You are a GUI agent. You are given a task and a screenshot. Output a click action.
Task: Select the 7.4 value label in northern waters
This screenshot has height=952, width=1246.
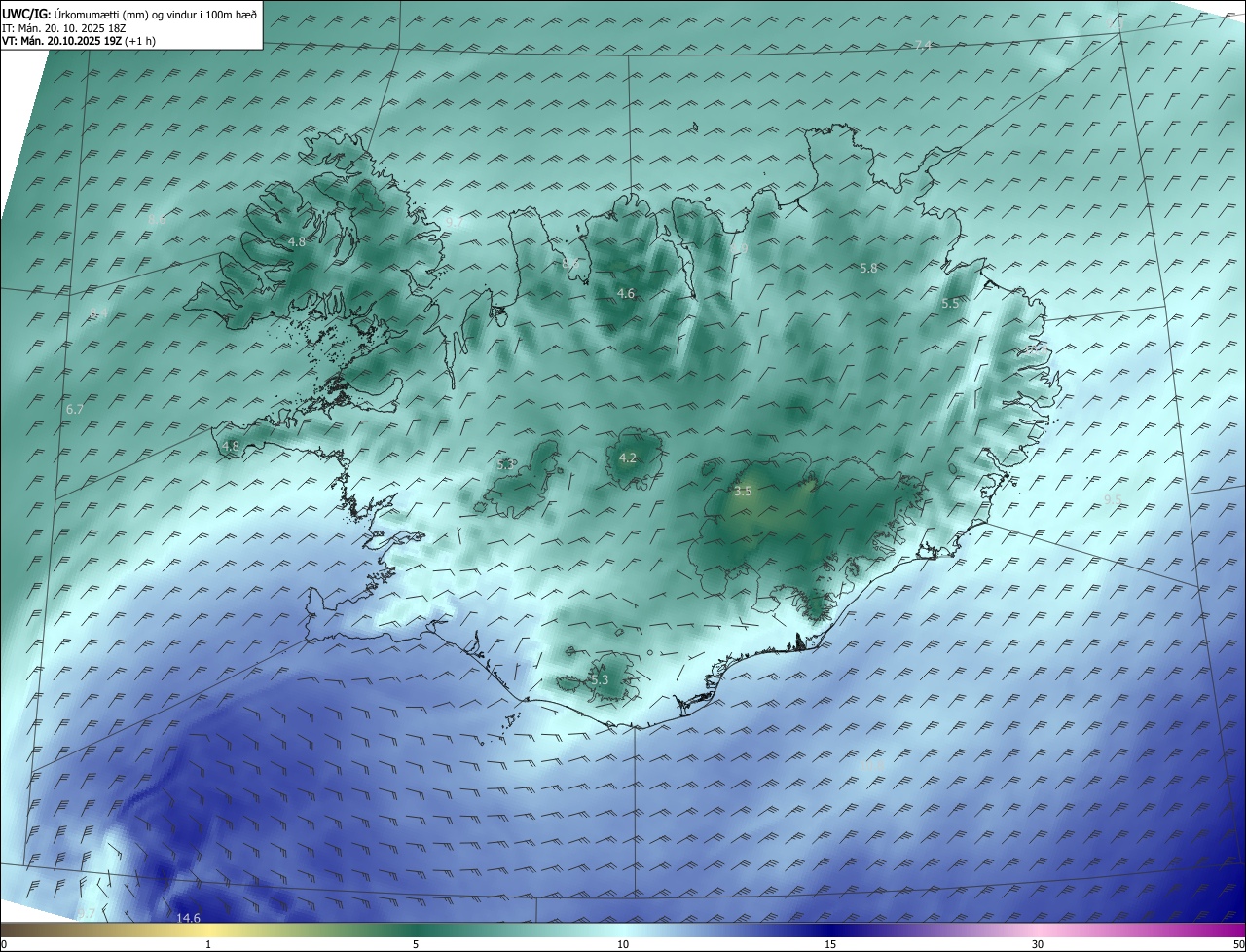tap(924, 46)
